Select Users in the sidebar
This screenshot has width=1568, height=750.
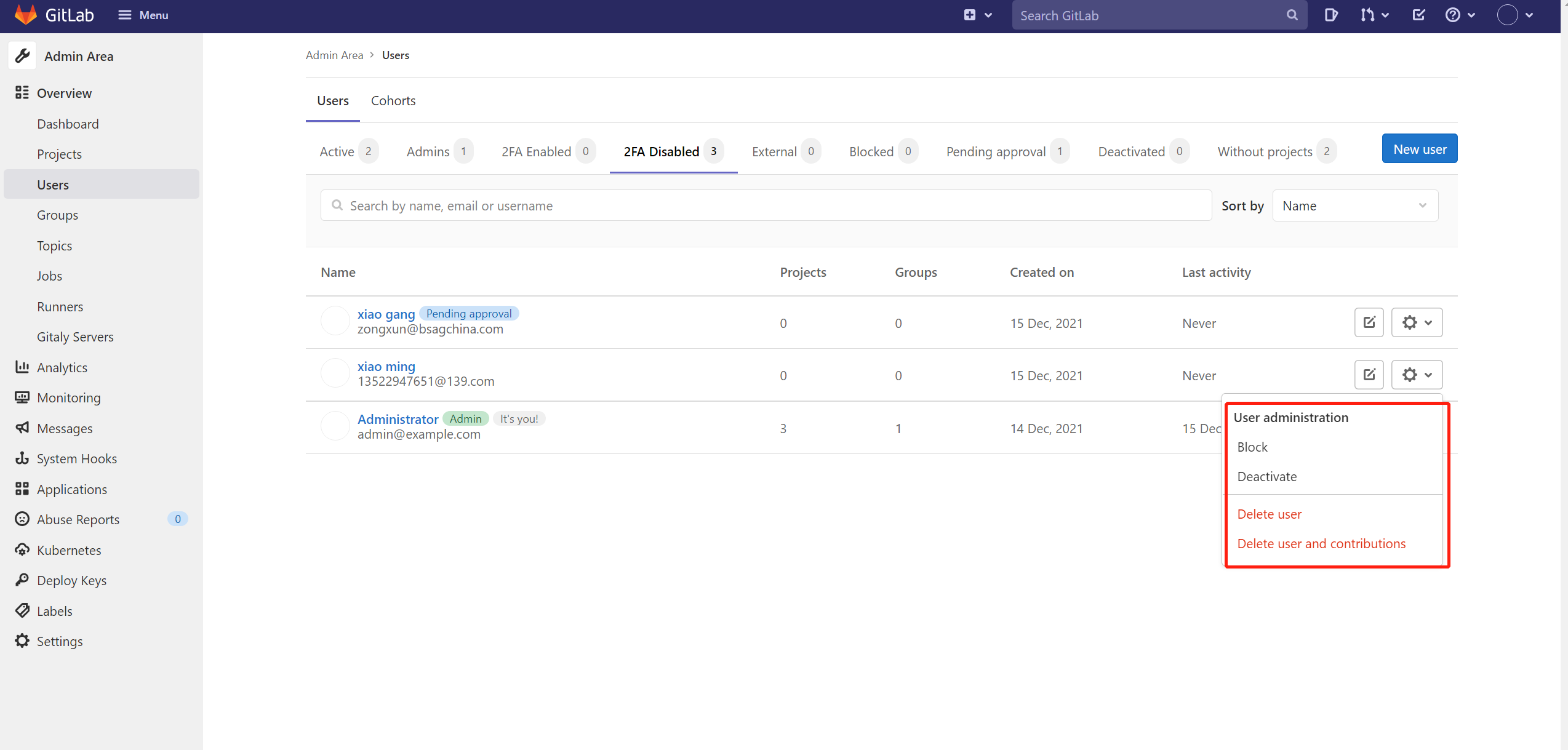click(x=102, y=185)
